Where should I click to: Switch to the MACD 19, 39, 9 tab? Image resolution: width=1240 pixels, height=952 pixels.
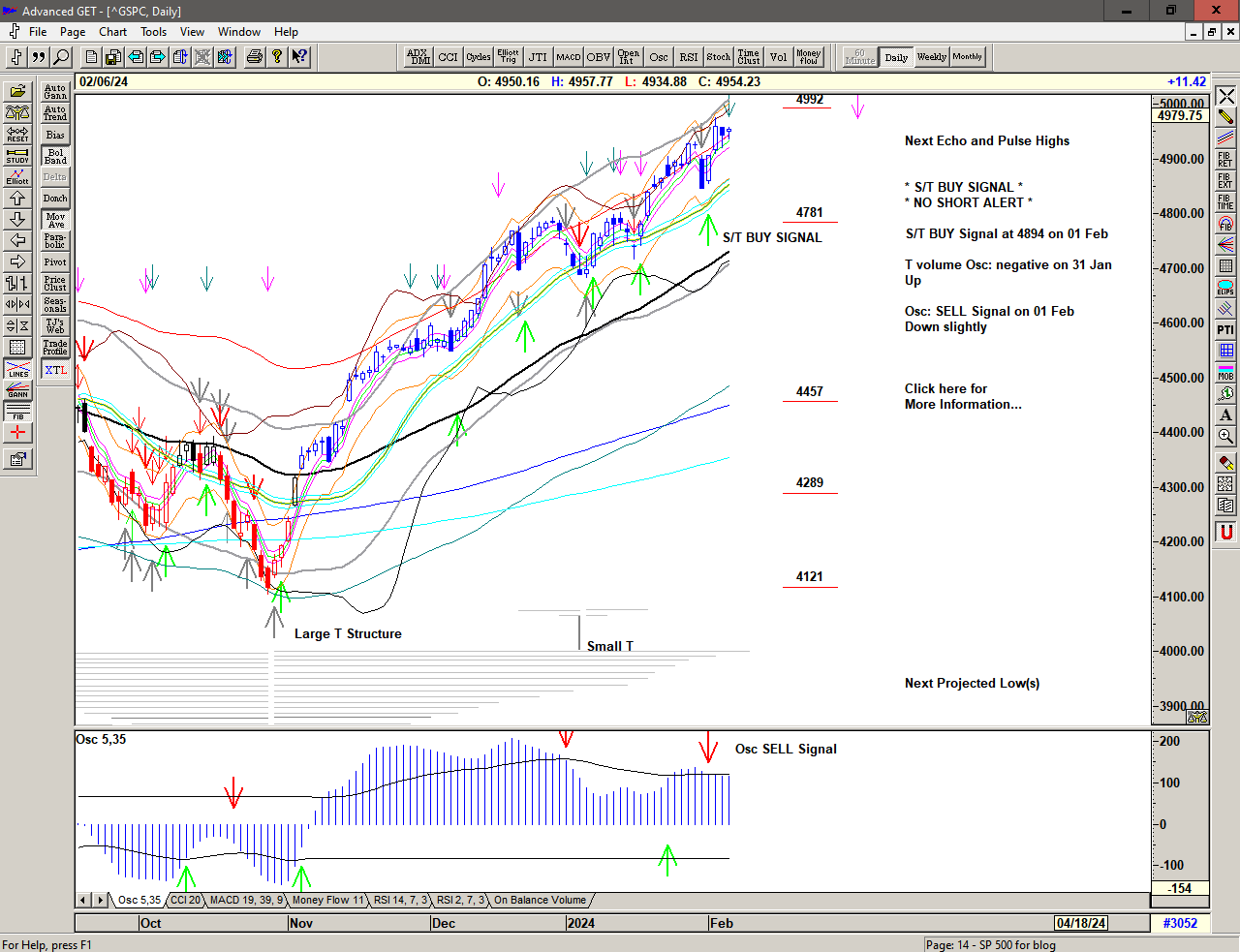pyautogui.click(x=246, y=901)
